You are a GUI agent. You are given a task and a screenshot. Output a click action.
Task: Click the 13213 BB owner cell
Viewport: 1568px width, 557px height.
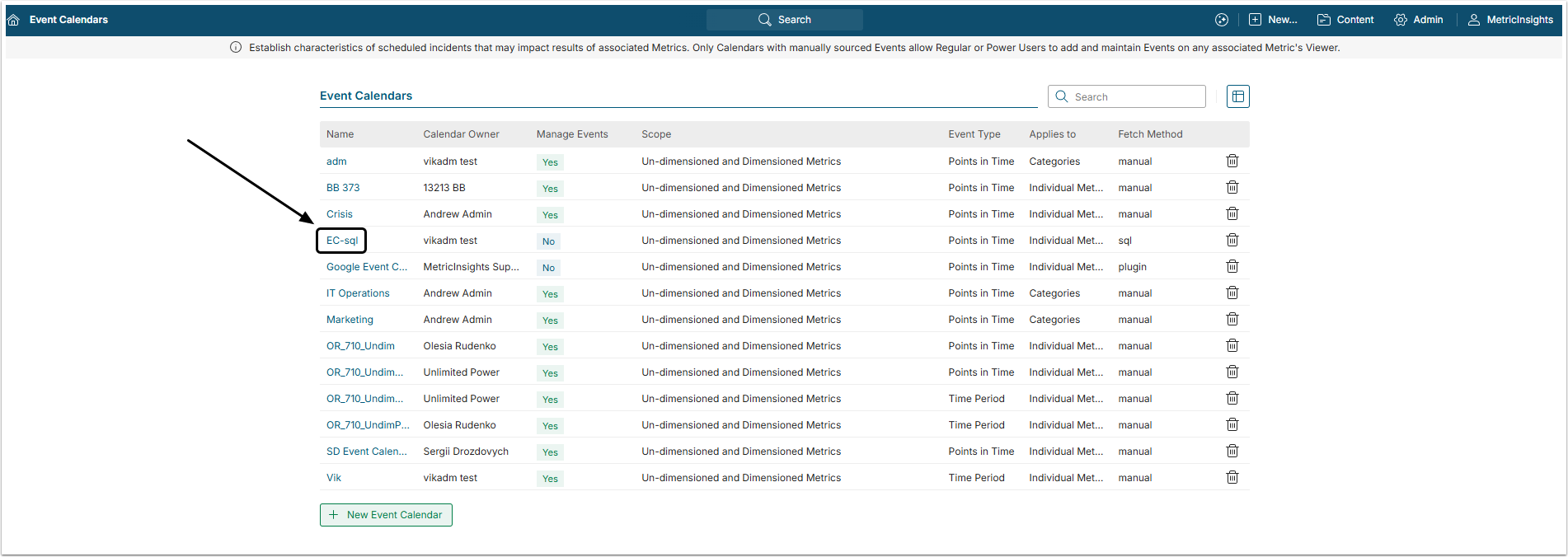[x=444, y=188]
